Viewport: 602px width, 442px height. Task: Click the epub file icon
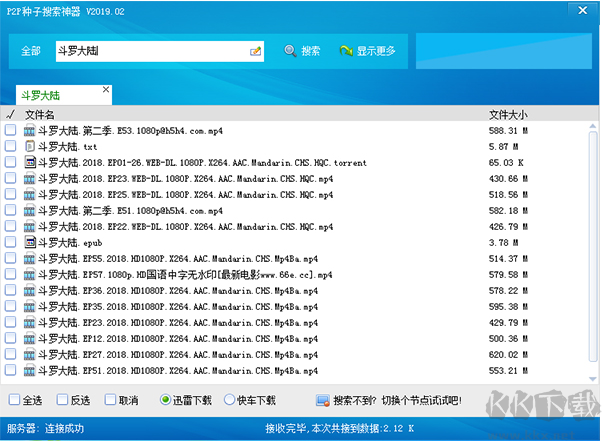coord(30,242)
